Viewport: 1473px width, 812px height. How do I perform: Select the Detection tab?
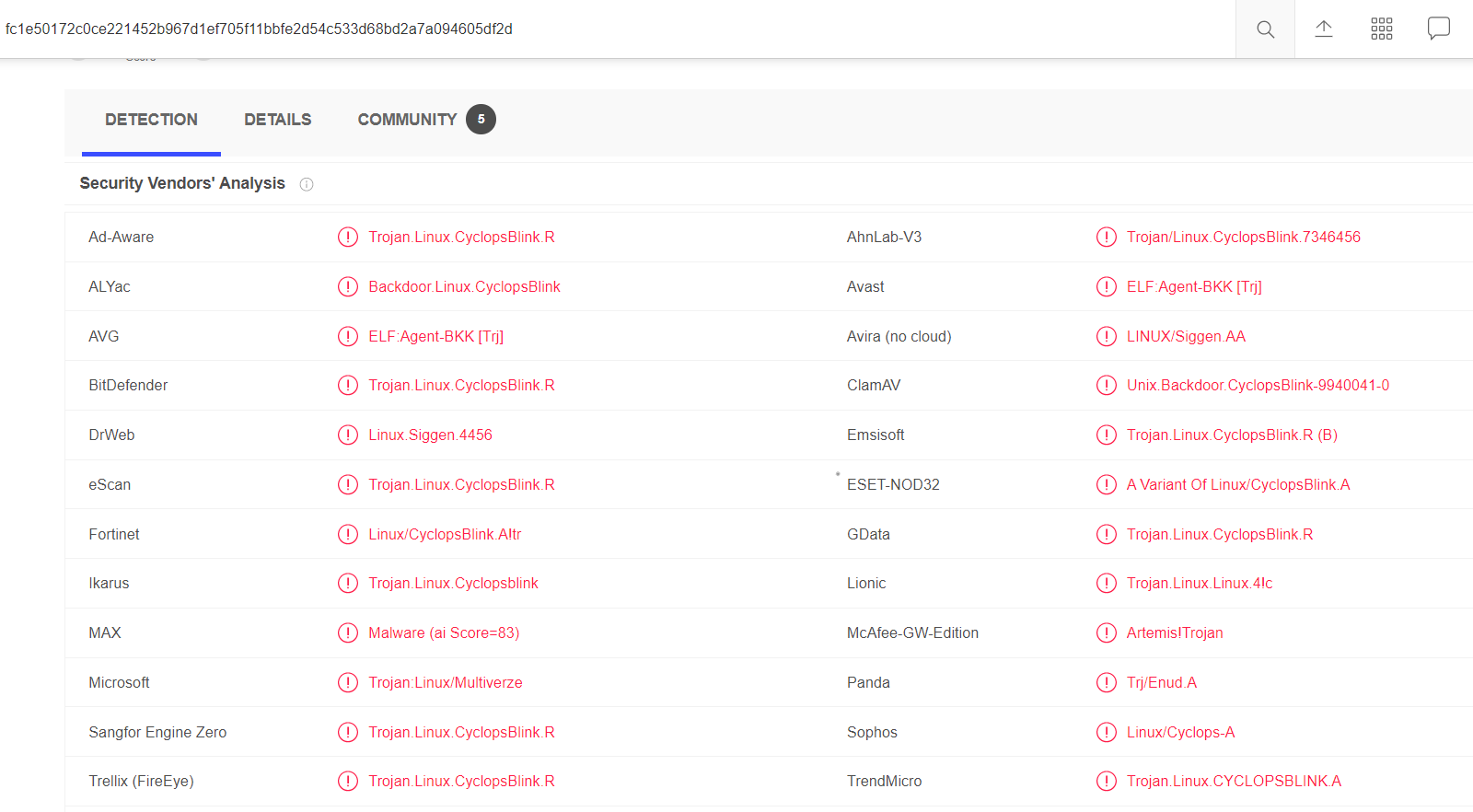click(151, 120)
